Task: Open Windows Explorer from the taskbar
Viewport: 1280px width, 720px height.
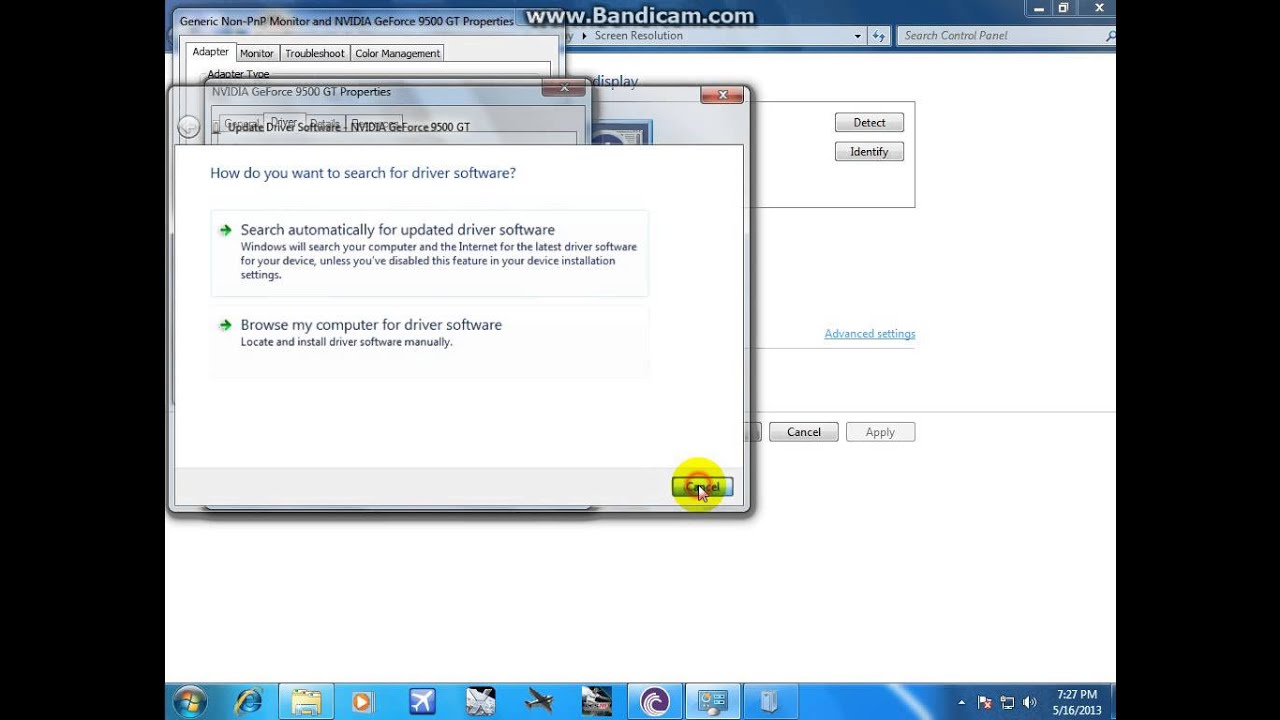Action: 305,701
